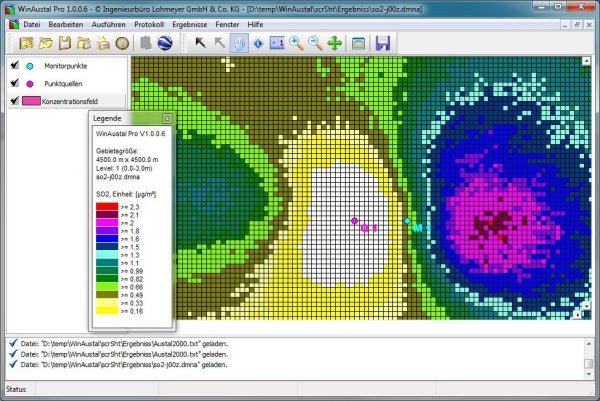Screen dimensions: 600x401
Task: Click the zoom in magnifier icon
Action: point(297,43)
